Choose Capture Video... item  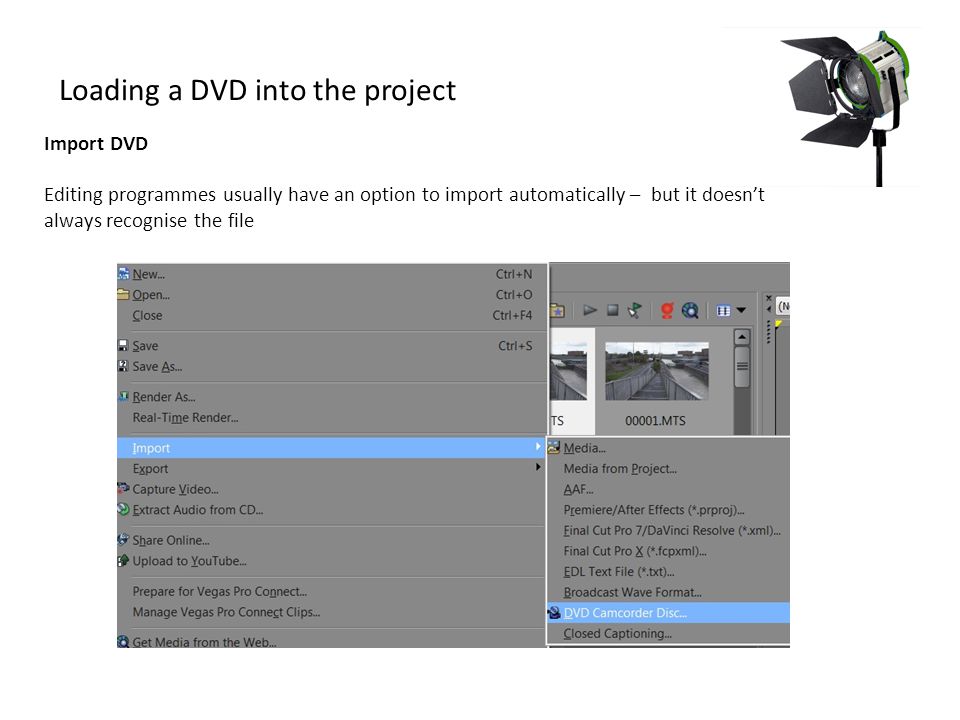[331, 489]
